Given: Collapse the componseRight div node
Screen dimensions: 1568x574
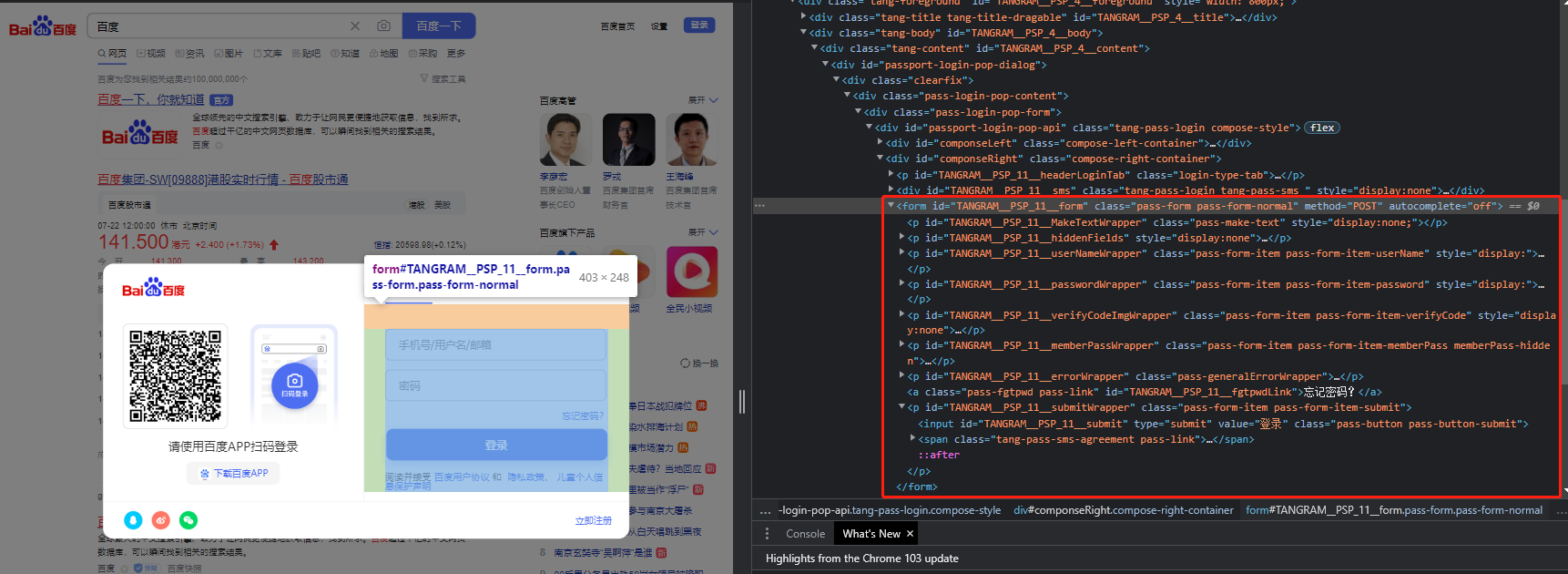Looking at the screenshot, I should pyautogui.click(x=880, y=158).
